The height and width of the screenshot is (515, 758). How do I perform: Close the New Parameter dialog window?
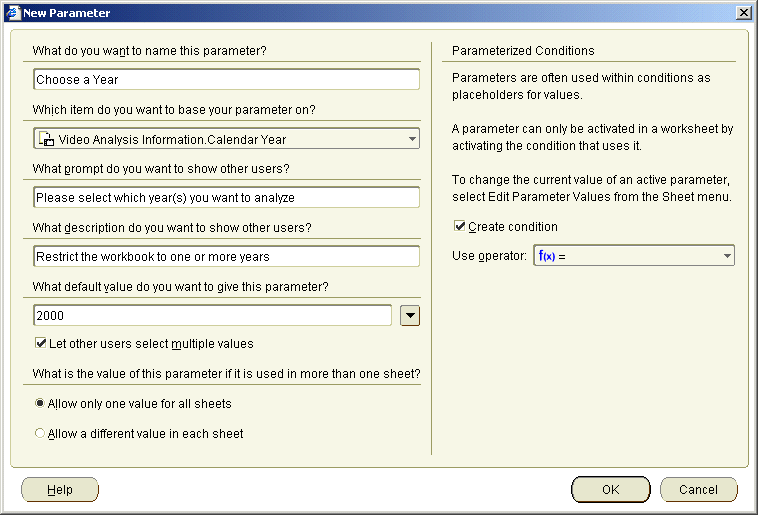743,13
